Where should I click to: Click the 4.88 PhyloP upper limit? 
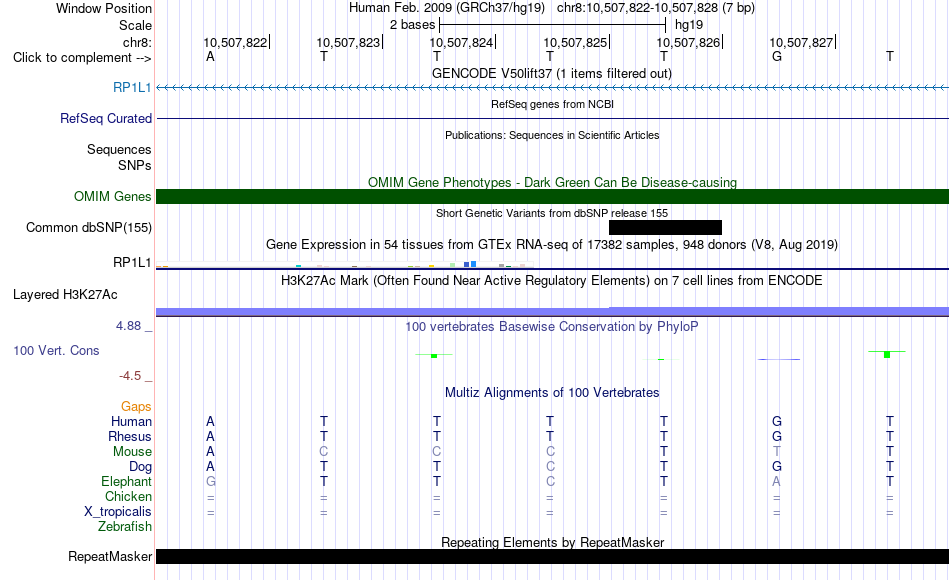click(x=128, y=326)
